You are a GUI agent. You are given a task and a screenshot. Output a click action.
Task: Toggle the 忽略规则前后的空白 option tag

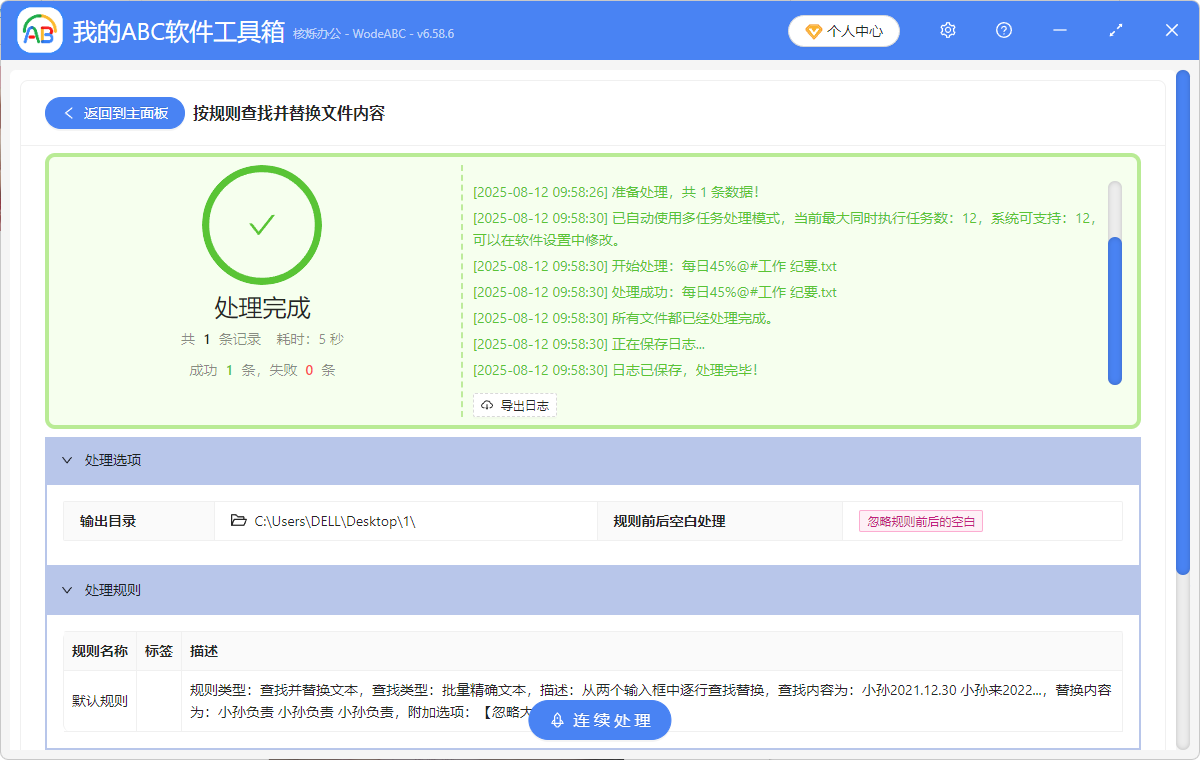point(920,520)
